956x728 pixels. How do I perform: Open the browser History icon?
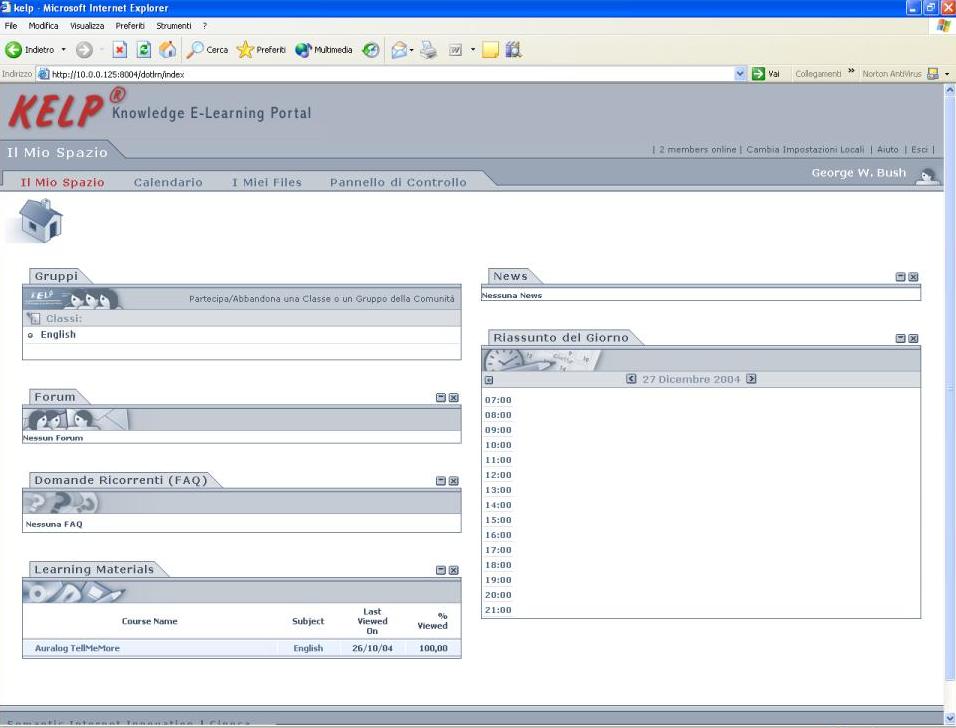tap(371, 50)
